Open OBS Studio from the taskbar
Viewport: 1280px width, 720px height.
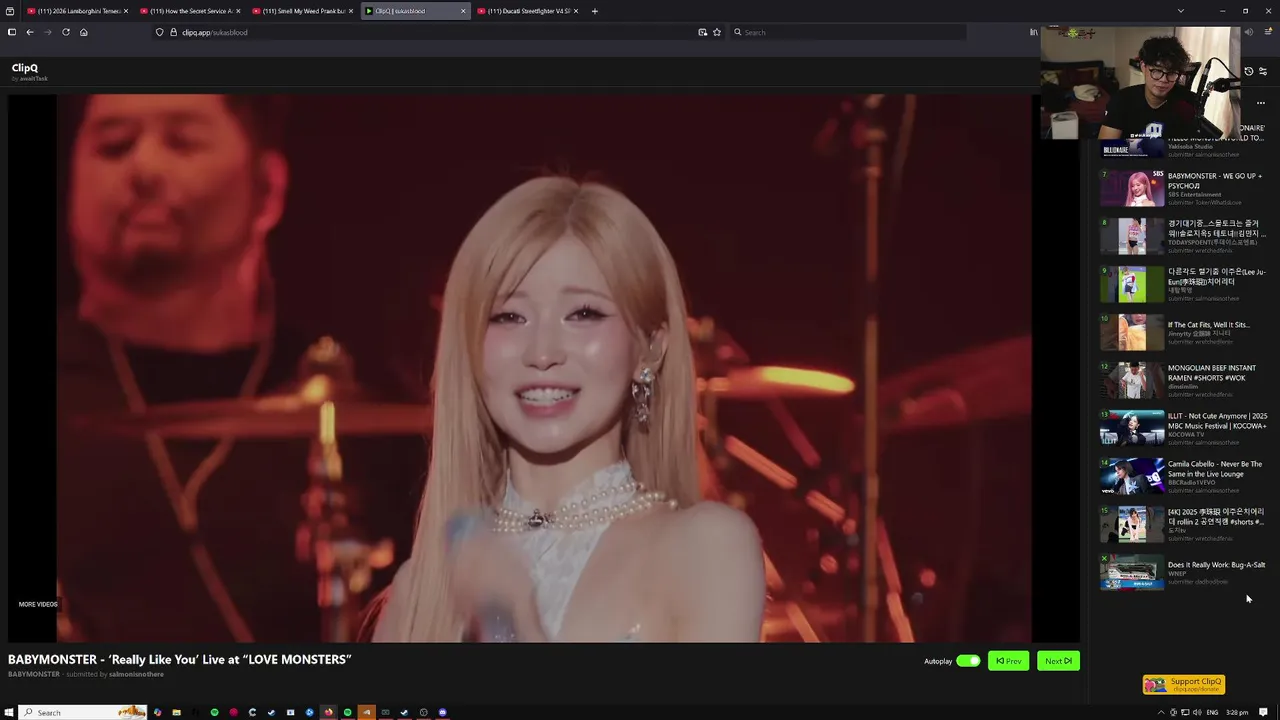click(424, 712)
